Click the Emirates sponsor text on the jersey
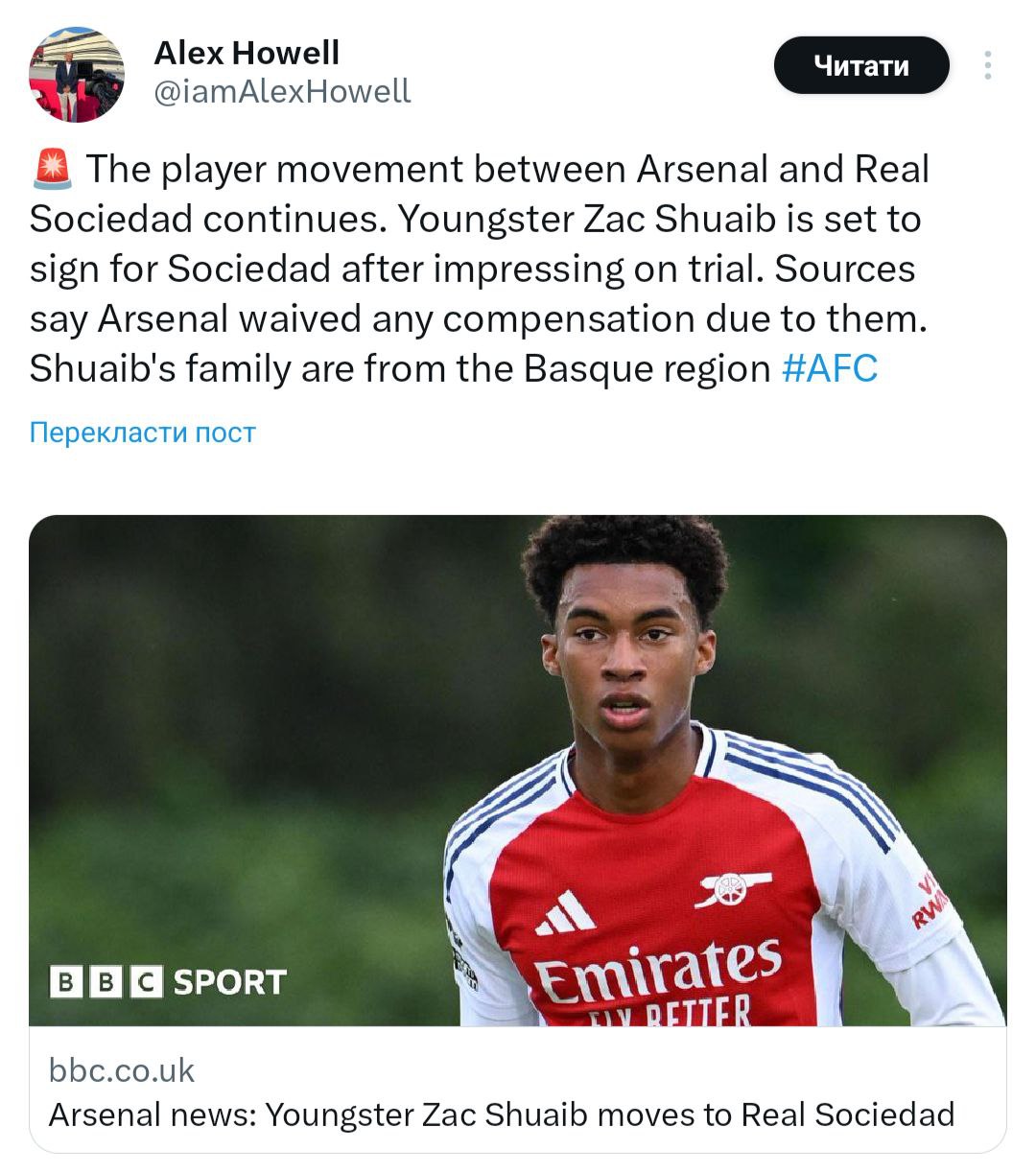The width and height of the screenshot is (1036, 1174). tap(658, 967)
